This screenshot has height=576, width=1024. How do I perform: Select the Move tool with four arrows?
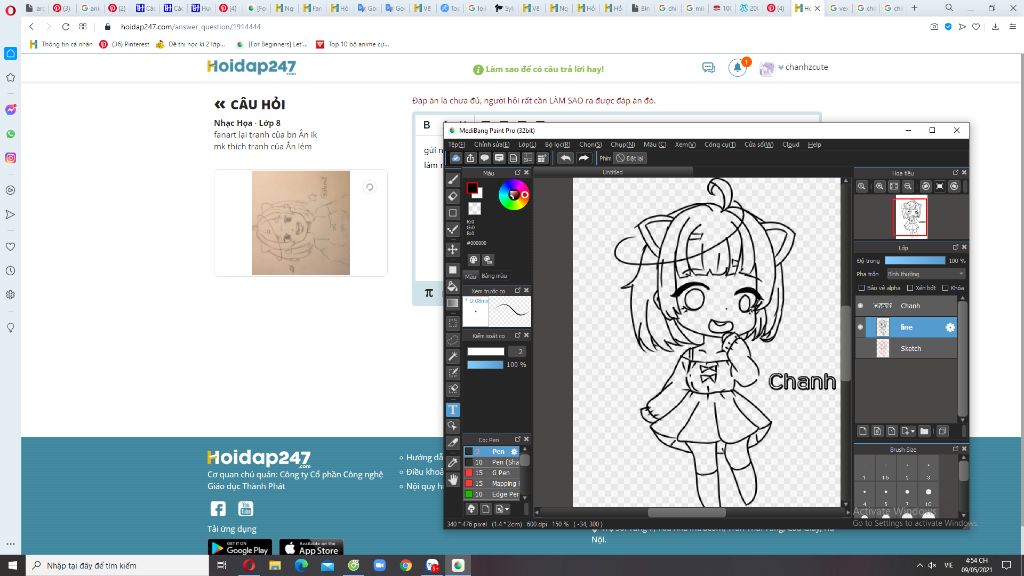tap(453, 249)
